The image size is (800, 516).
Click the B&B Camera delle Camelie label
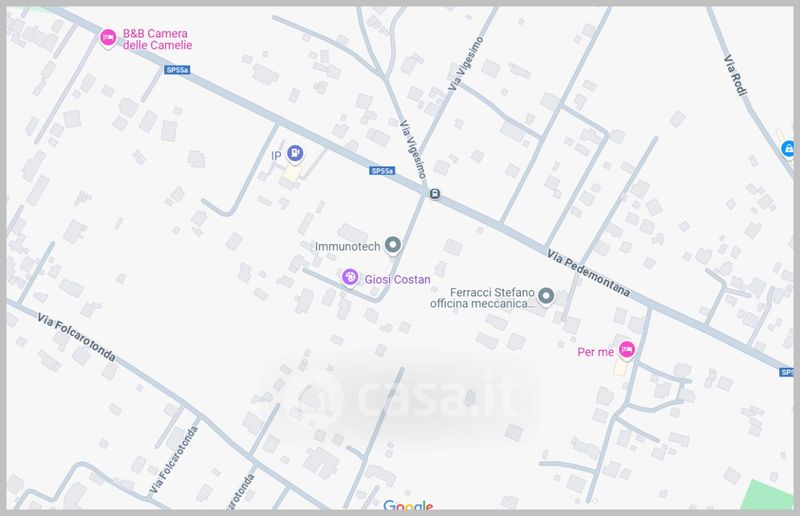tap(157, 39)
